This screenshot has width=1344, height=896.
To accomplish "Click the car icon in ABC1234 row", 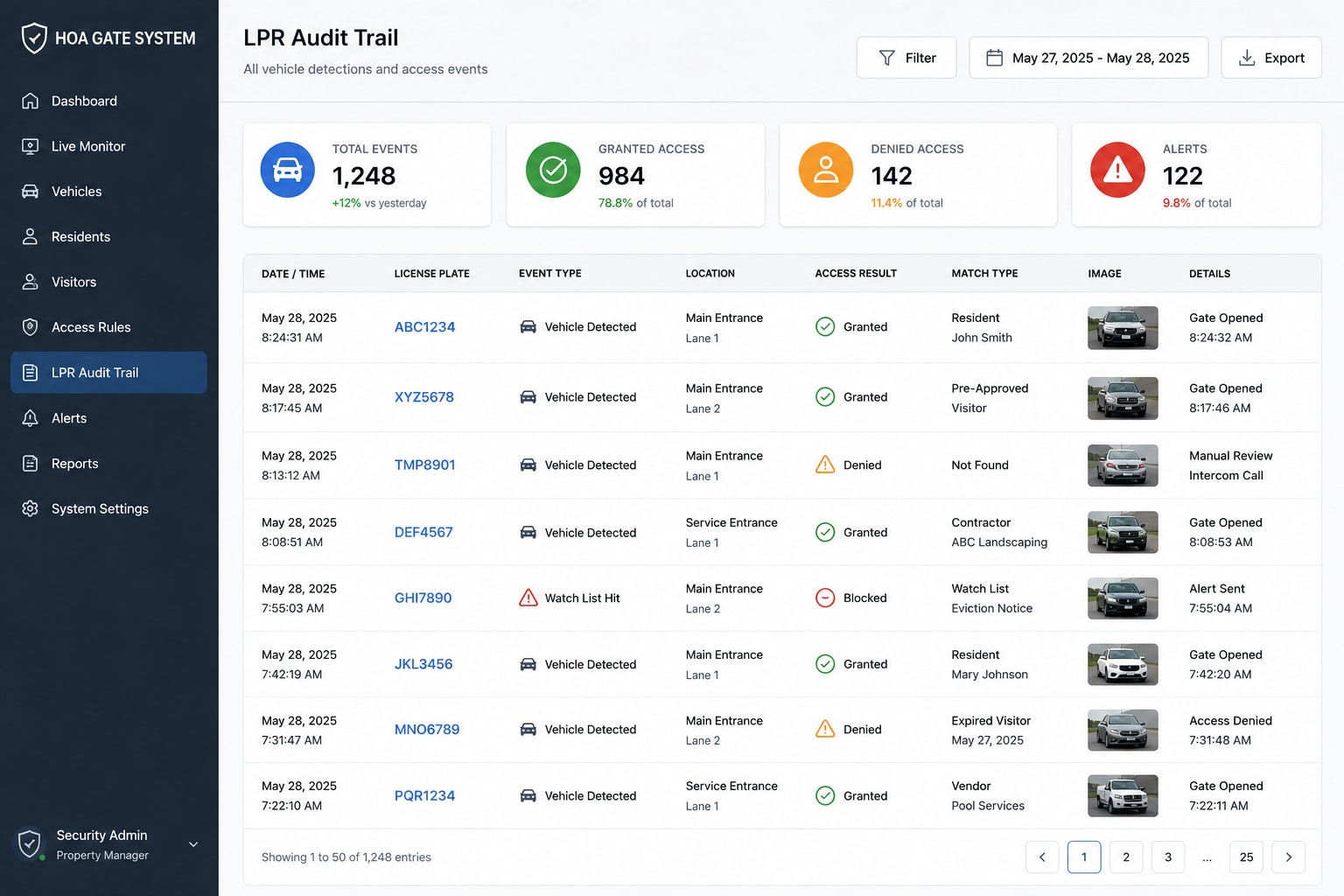I will pos(528,327).
